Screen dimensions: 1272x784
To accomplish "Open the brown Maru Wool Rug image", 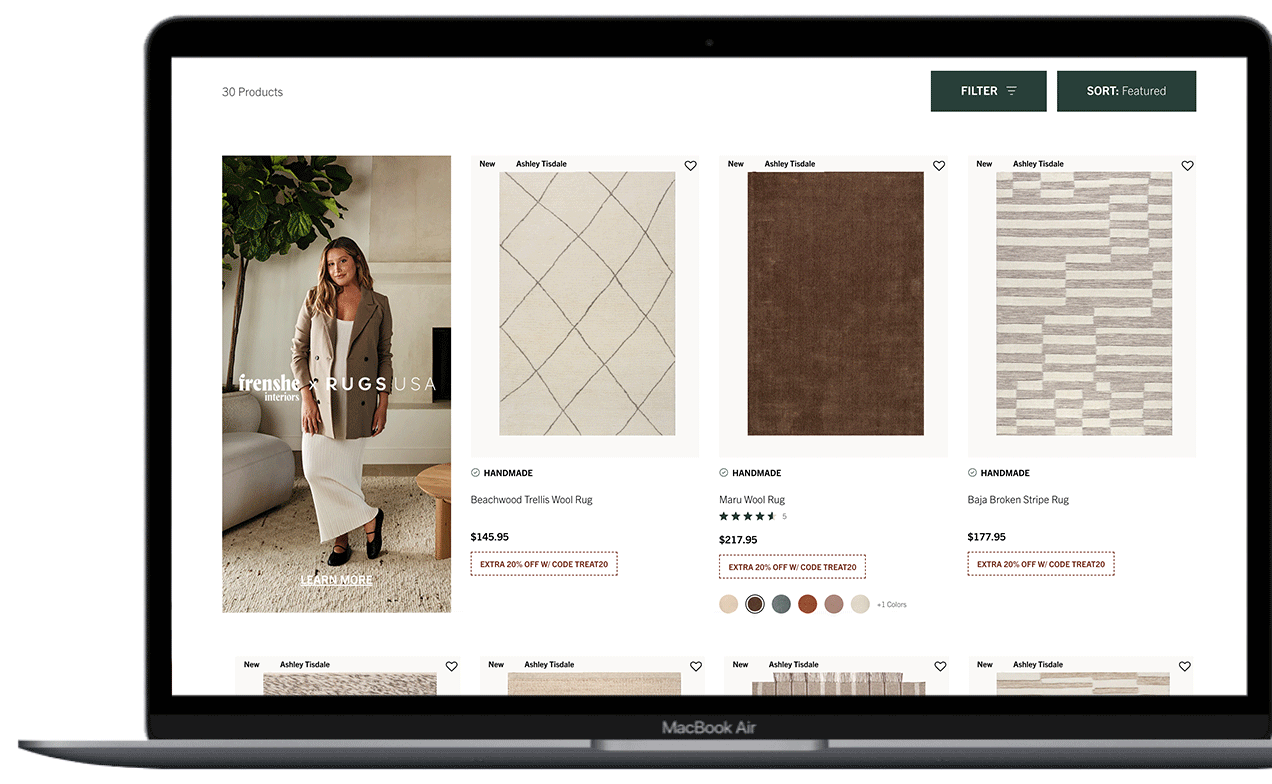I will [836, 304].
